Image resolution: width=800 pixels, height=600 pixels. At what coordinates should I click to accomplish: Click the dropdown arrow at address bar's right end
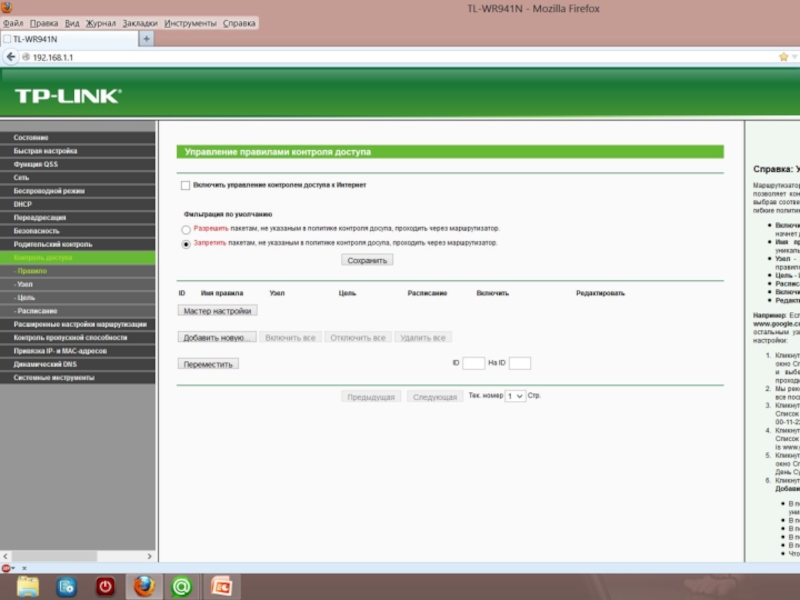point(796,57)
